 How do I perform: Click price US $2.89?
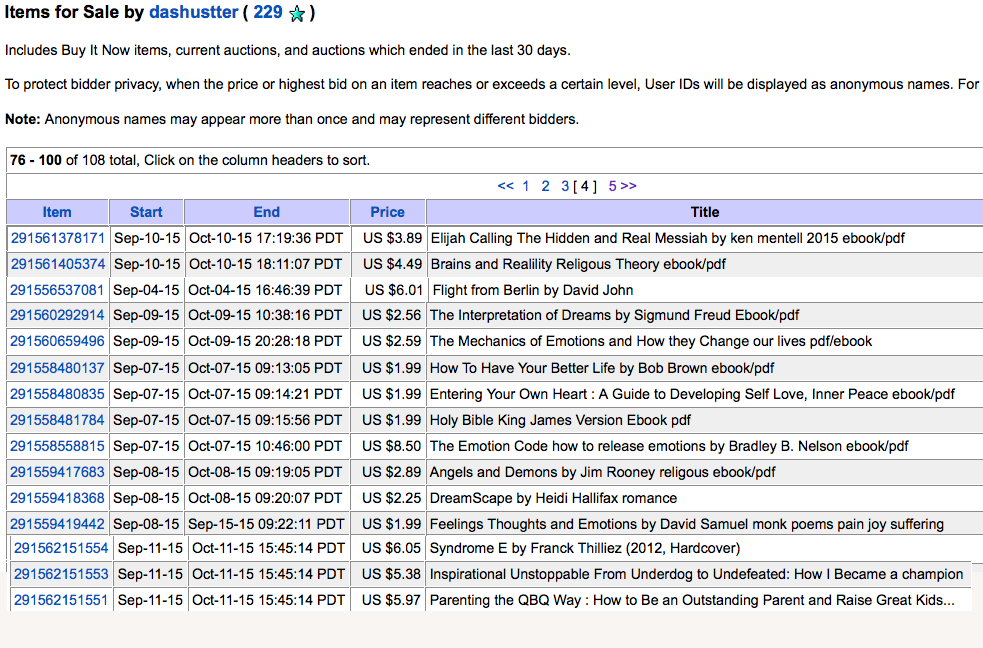pos(391,473)
